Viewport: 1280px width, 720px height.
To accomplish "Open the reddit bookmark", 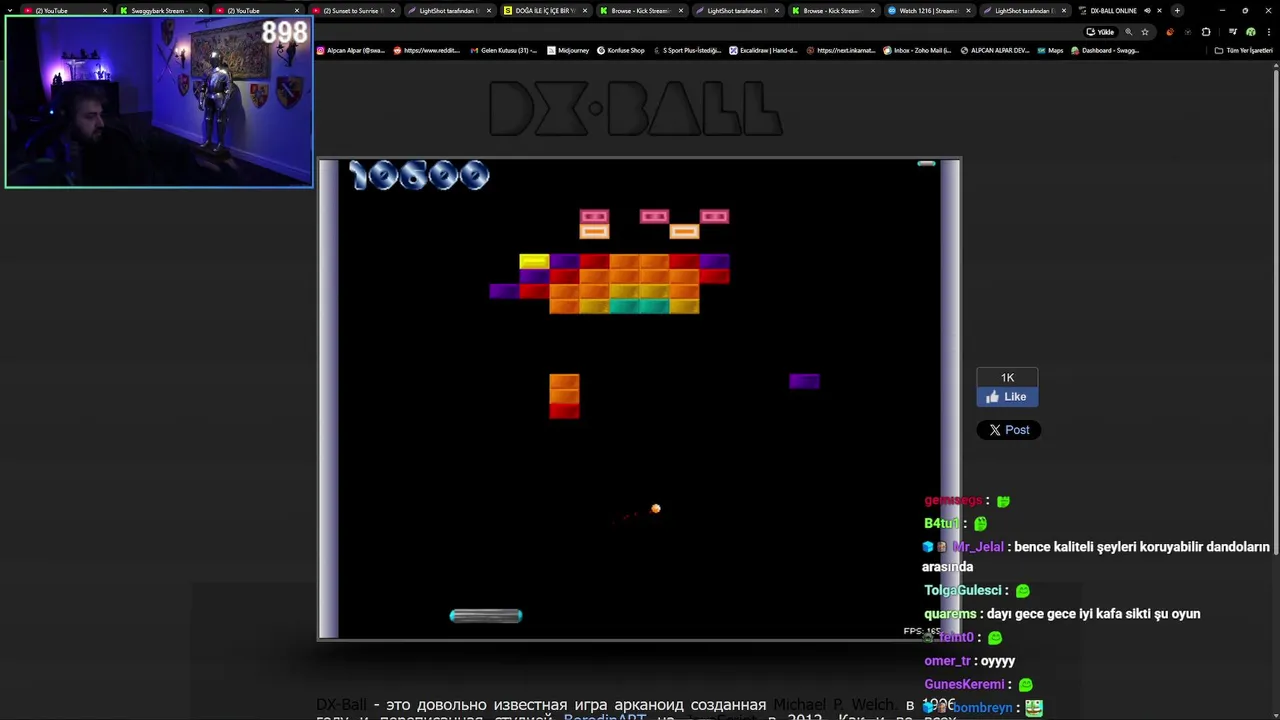I will click(x=427, y=50).
